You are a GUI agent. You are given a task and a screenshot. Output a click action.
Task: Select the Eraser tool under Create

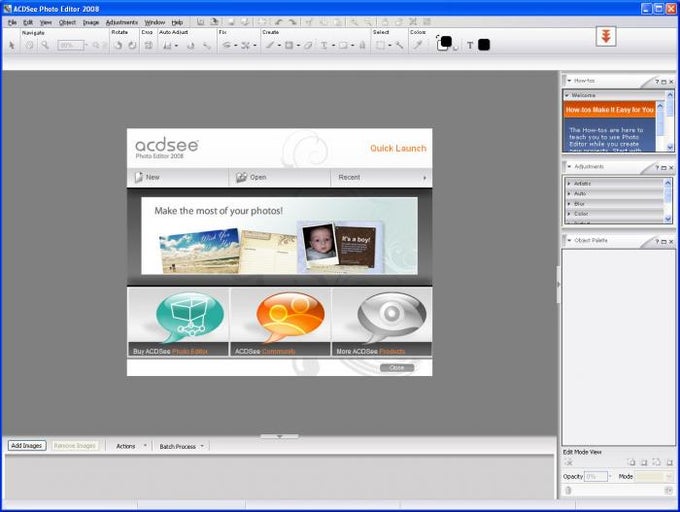click(308, 45)
